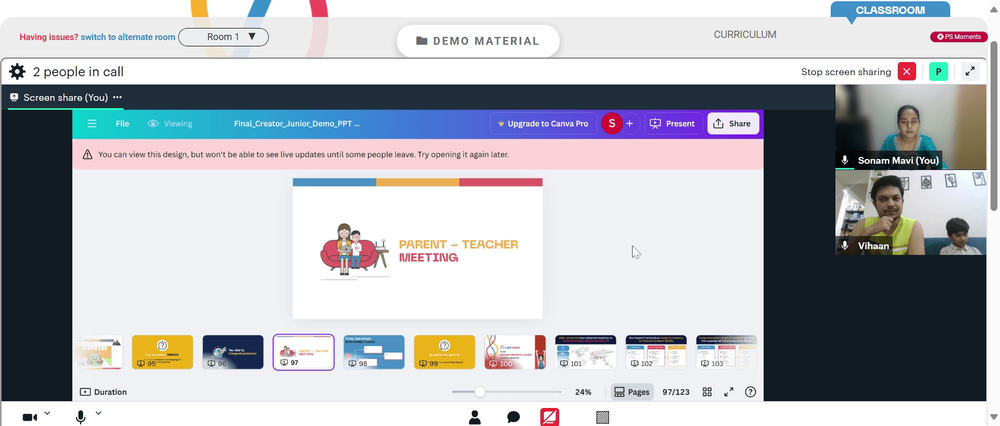Viewport: 1000px width, 426px height.
Task: Select slide thumbnail 101
Action: pos(585,352)
